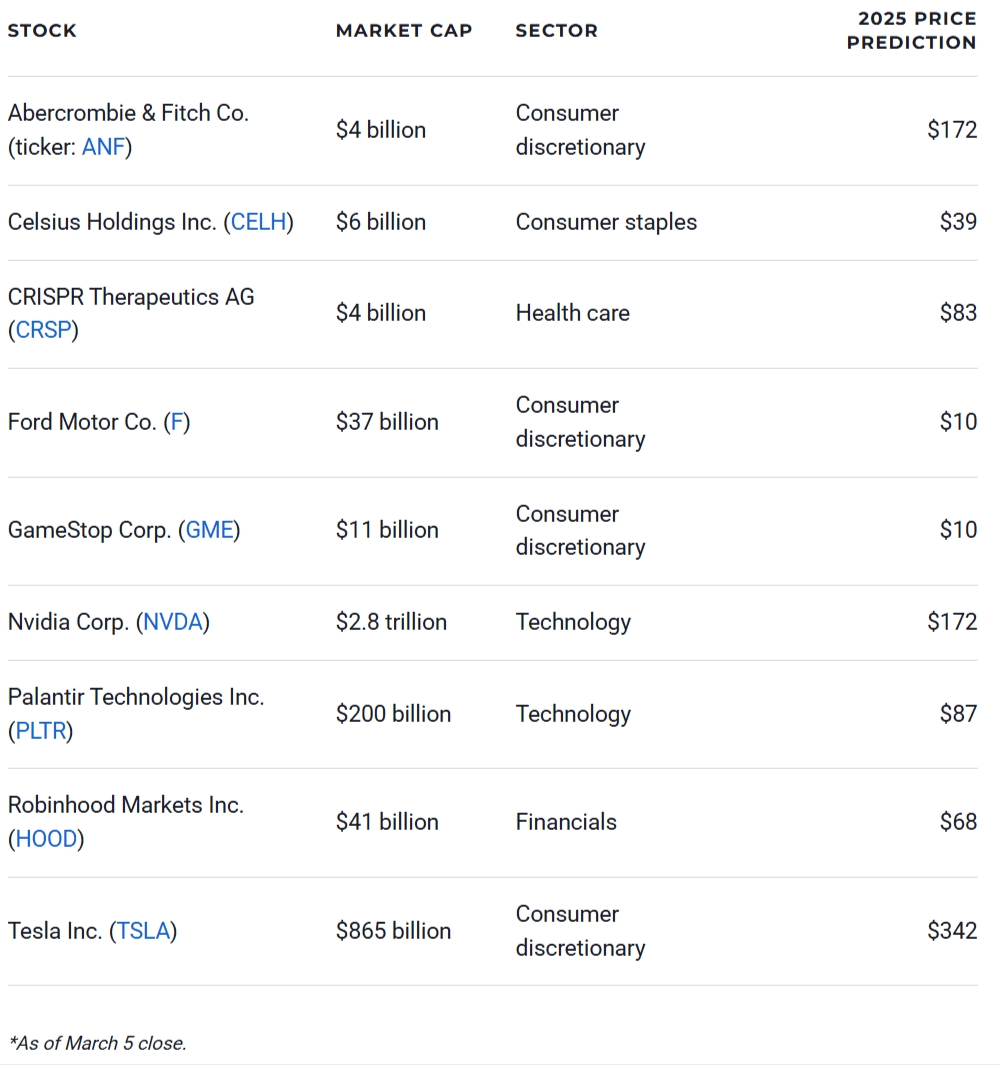Select the Consumer staples sector cell
1000x1065 pixels.
point(606,222)
